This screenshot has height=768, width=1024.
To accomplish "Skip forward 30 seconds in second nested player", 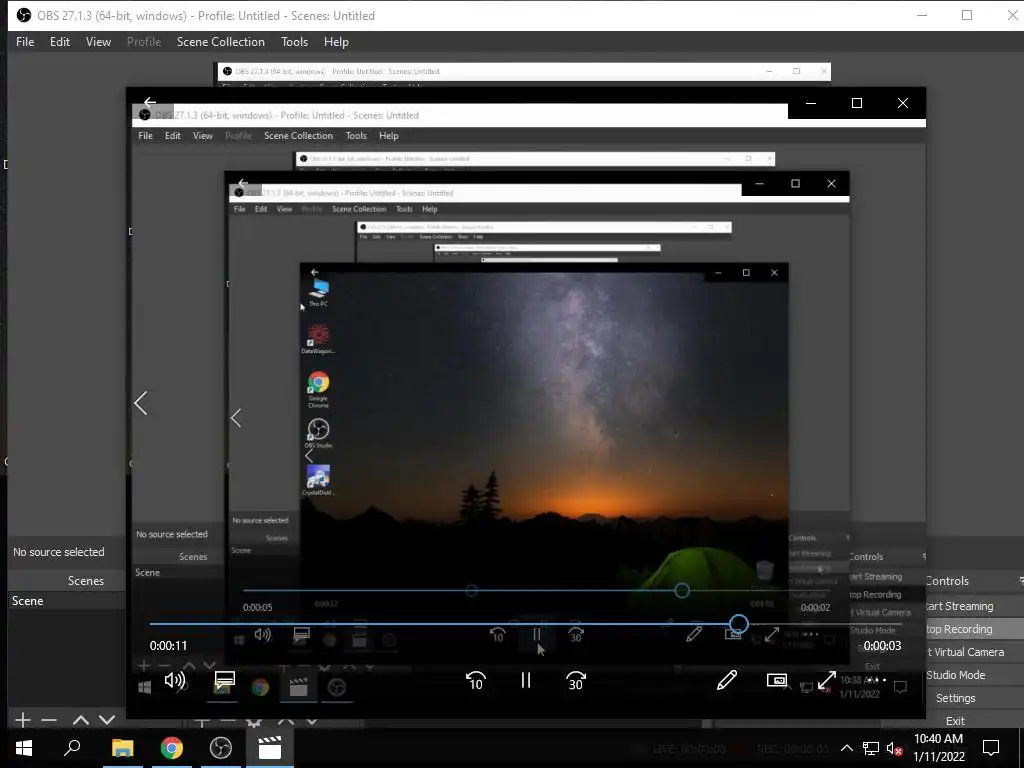I will pyautogui.click(x=575, y=634).
